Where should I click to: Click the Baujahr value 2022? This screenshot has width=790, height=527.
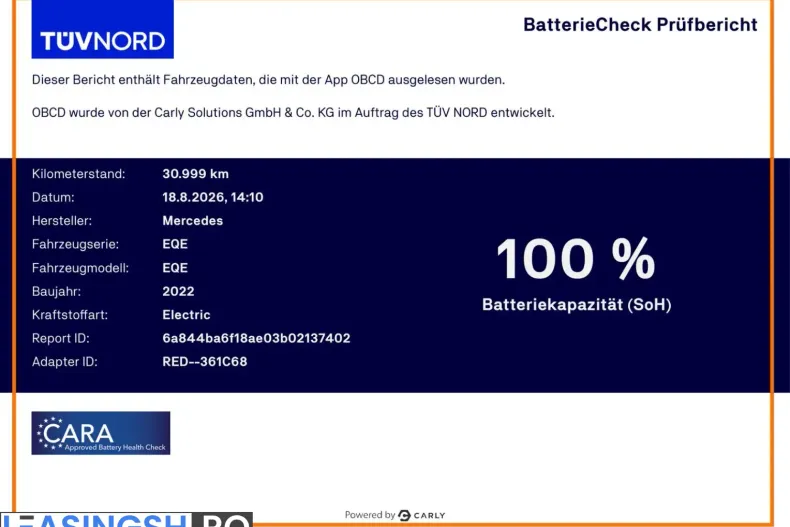178,291
